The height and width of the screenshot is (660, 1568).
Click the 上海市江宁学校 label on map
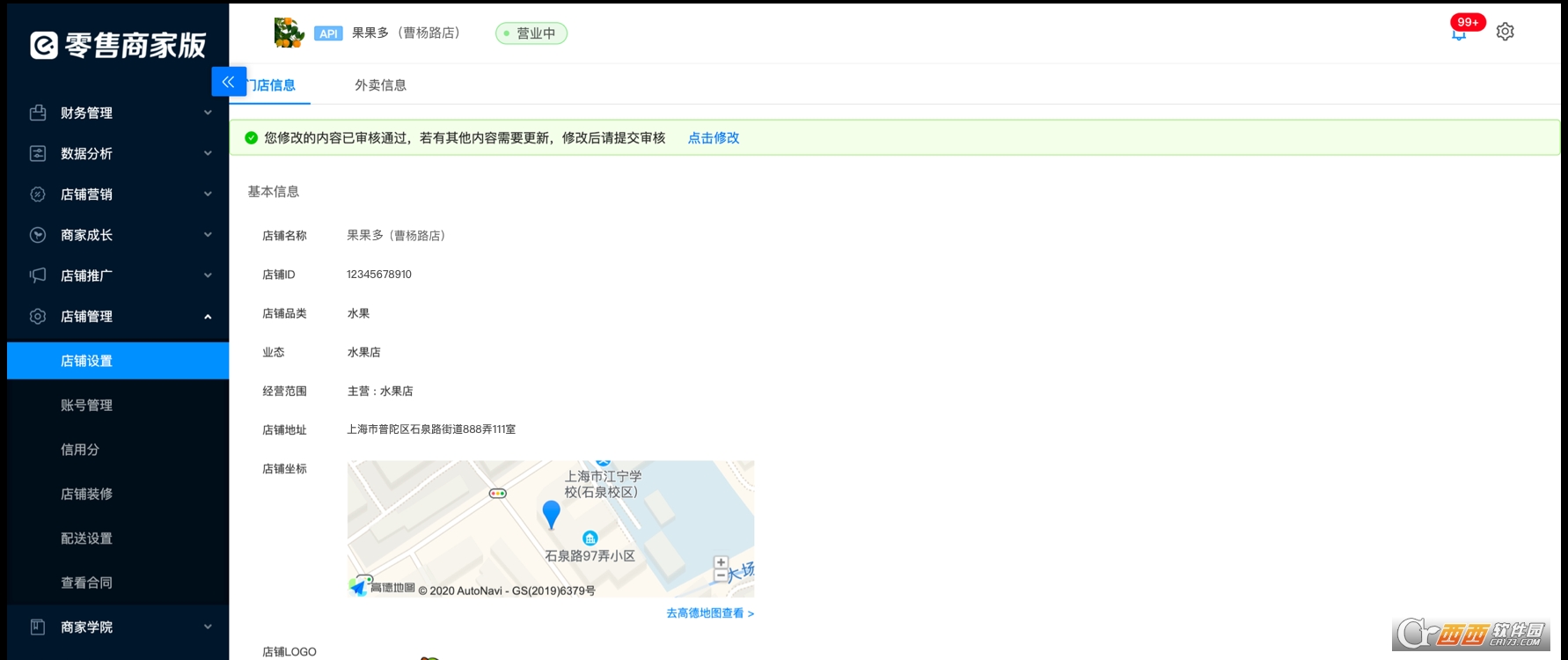click(603, 484)
